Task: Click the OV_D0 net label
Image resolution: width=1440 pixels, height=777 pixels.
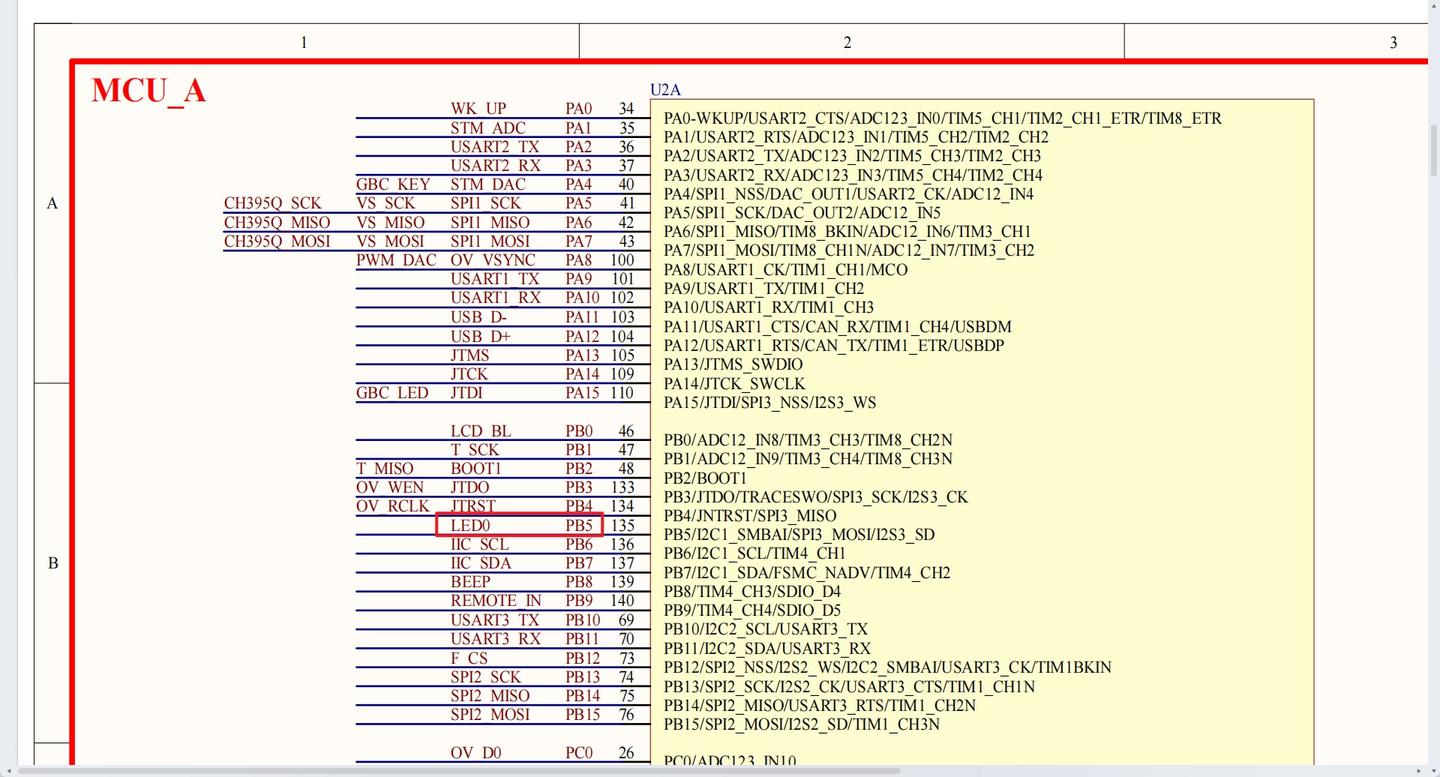Action: [476, 752]
